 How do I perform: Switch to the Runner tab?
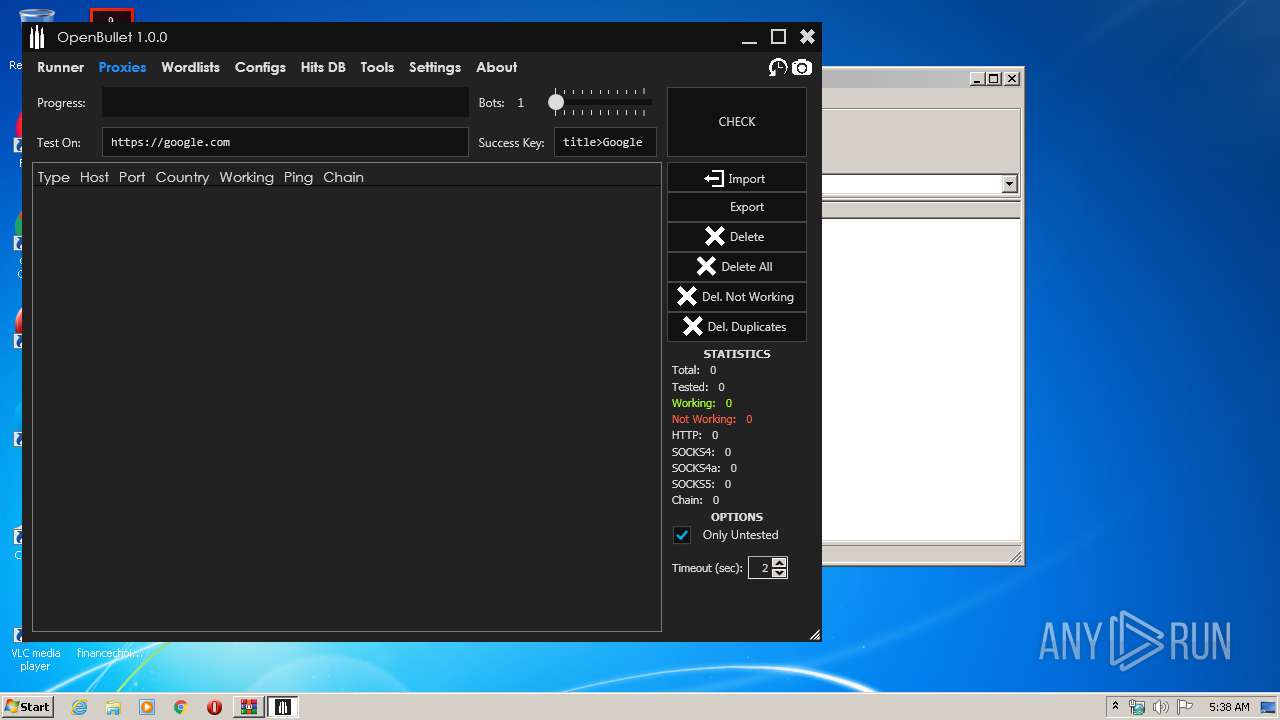click(61, 67)
